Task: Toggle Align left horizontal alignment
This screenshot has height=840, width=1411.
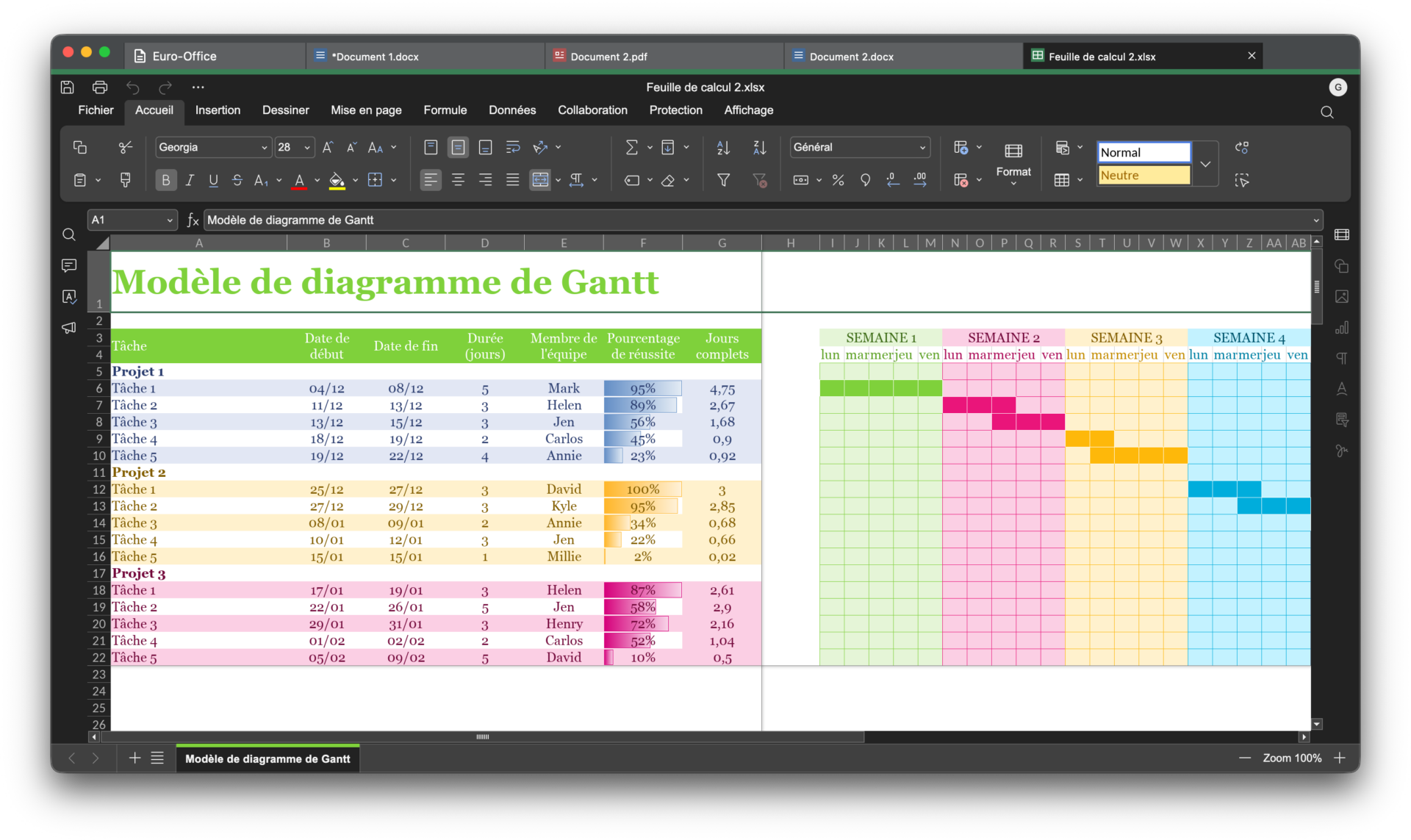Action: (x=431, y=180)
